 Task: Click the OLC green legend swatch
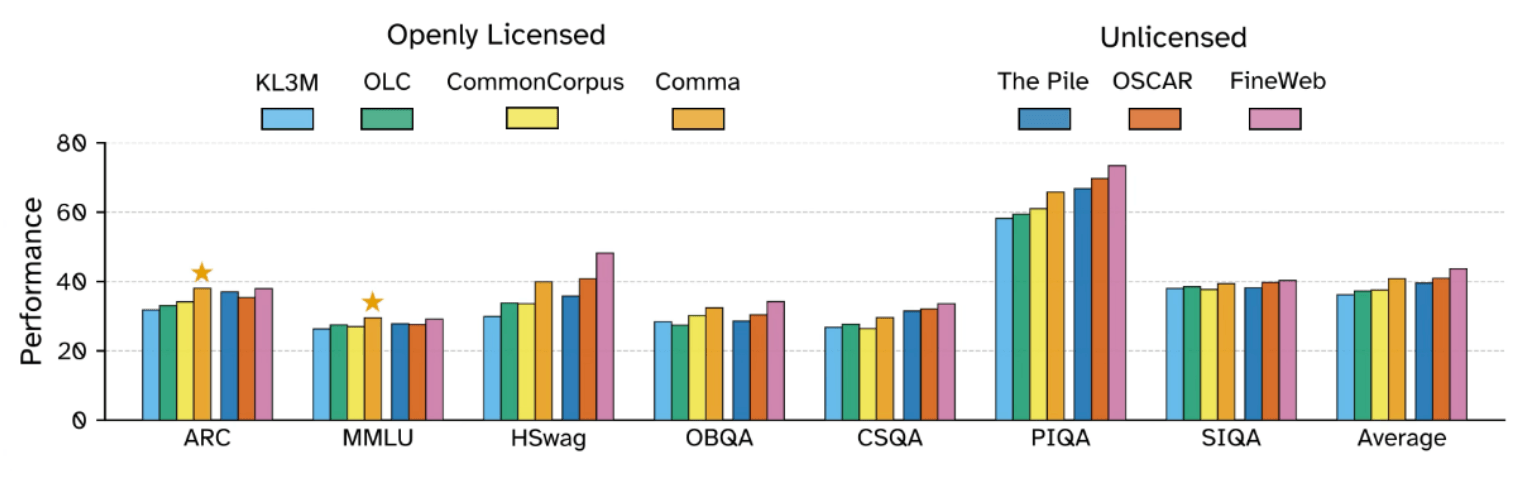pos(386,119)
